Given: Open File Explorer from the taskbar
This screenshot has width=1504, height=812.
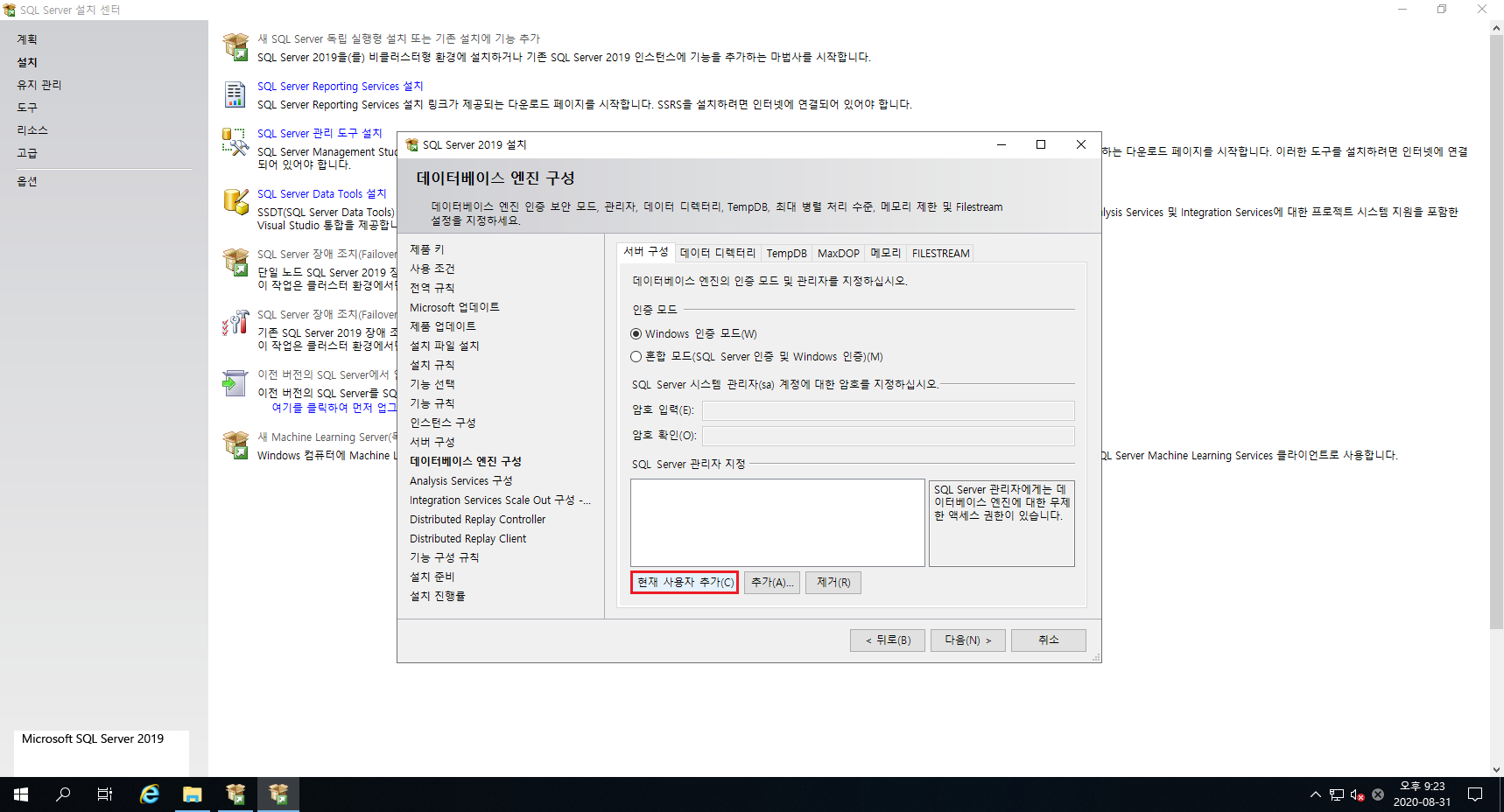Looking at the screenshot, I should 193,794.
